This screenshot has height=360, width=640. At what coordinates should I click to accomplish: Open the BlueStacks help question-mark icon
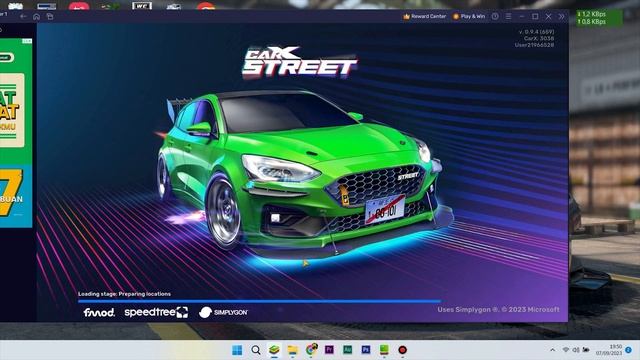pos(495,16)
